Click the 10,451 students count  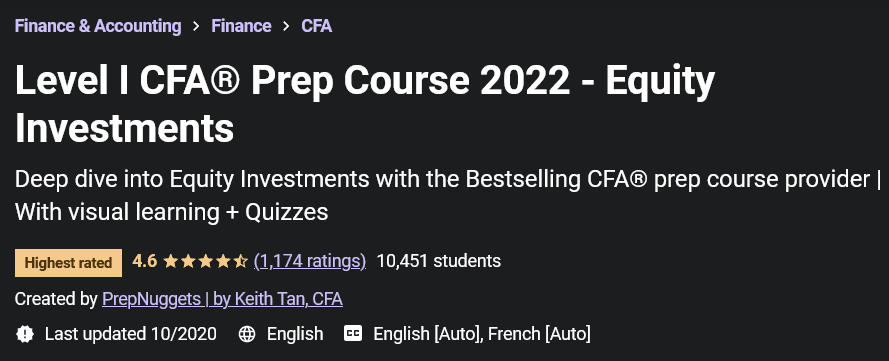coord(439,261)
